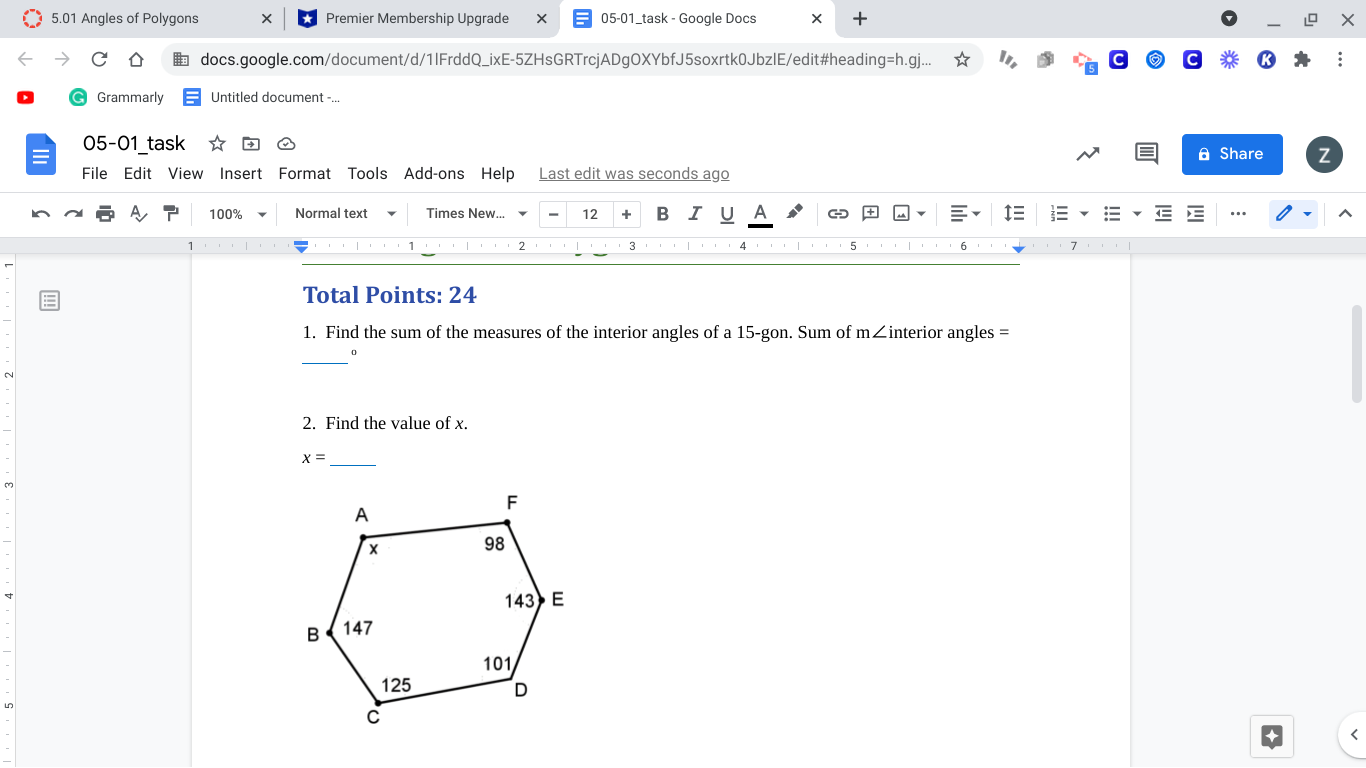Click the Docs home icon
This screenshot has width=1366, height=768.
click(x=40, y=155)
